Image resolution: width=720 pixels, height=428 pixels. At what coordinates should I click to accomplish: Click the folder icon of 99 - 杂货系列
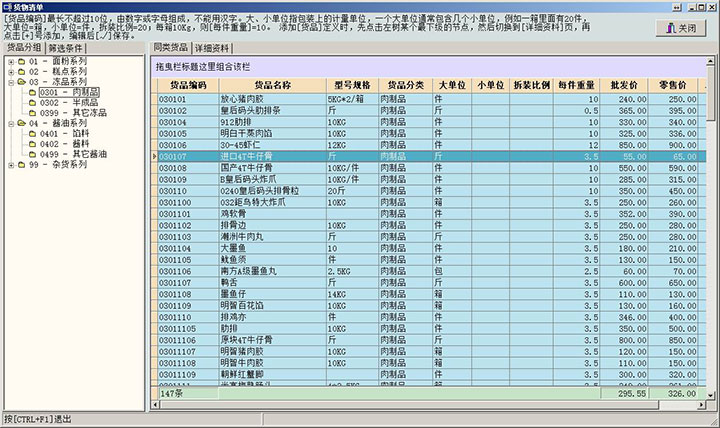[x=21, y=163]
